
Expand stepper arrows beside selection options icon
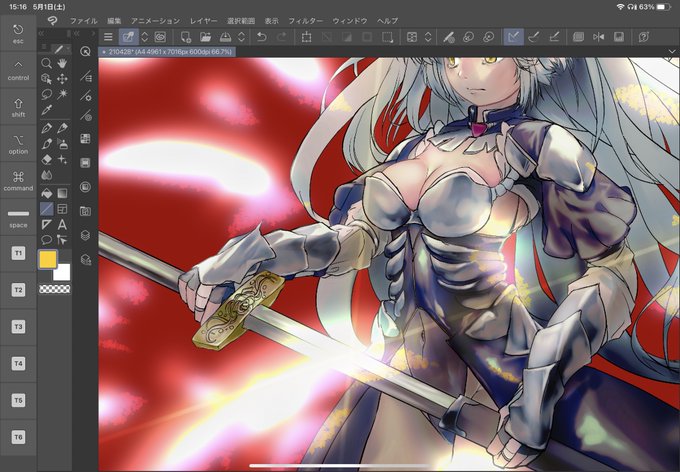[x=428, y=37]
